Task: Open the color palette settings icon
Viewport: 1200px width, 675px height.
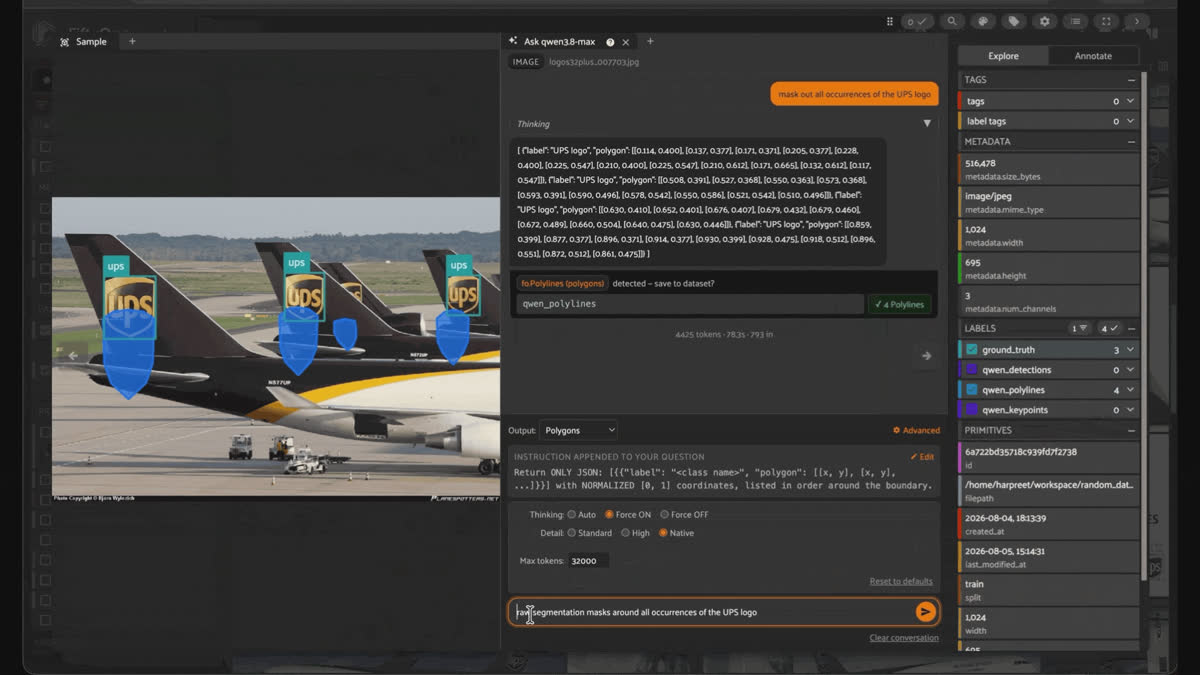Action: tap(983, 21)
